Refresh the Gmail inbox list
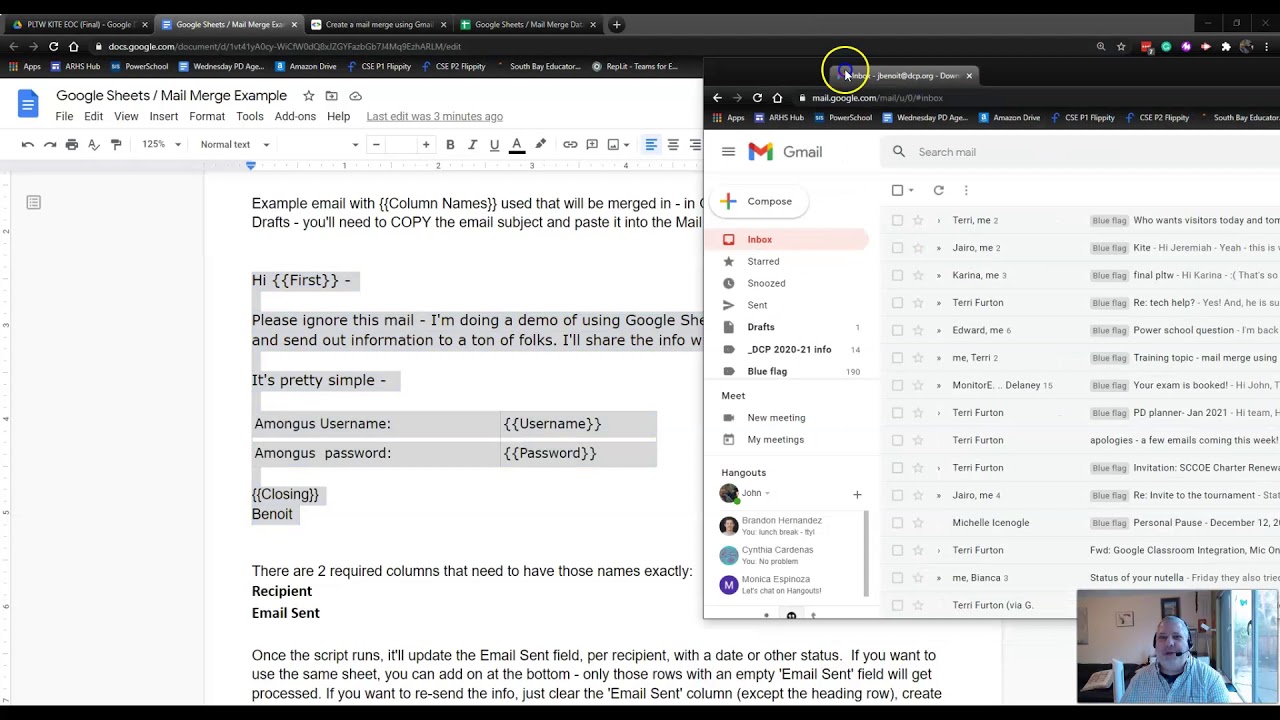Screen dimensions: 1280x720 938,190
